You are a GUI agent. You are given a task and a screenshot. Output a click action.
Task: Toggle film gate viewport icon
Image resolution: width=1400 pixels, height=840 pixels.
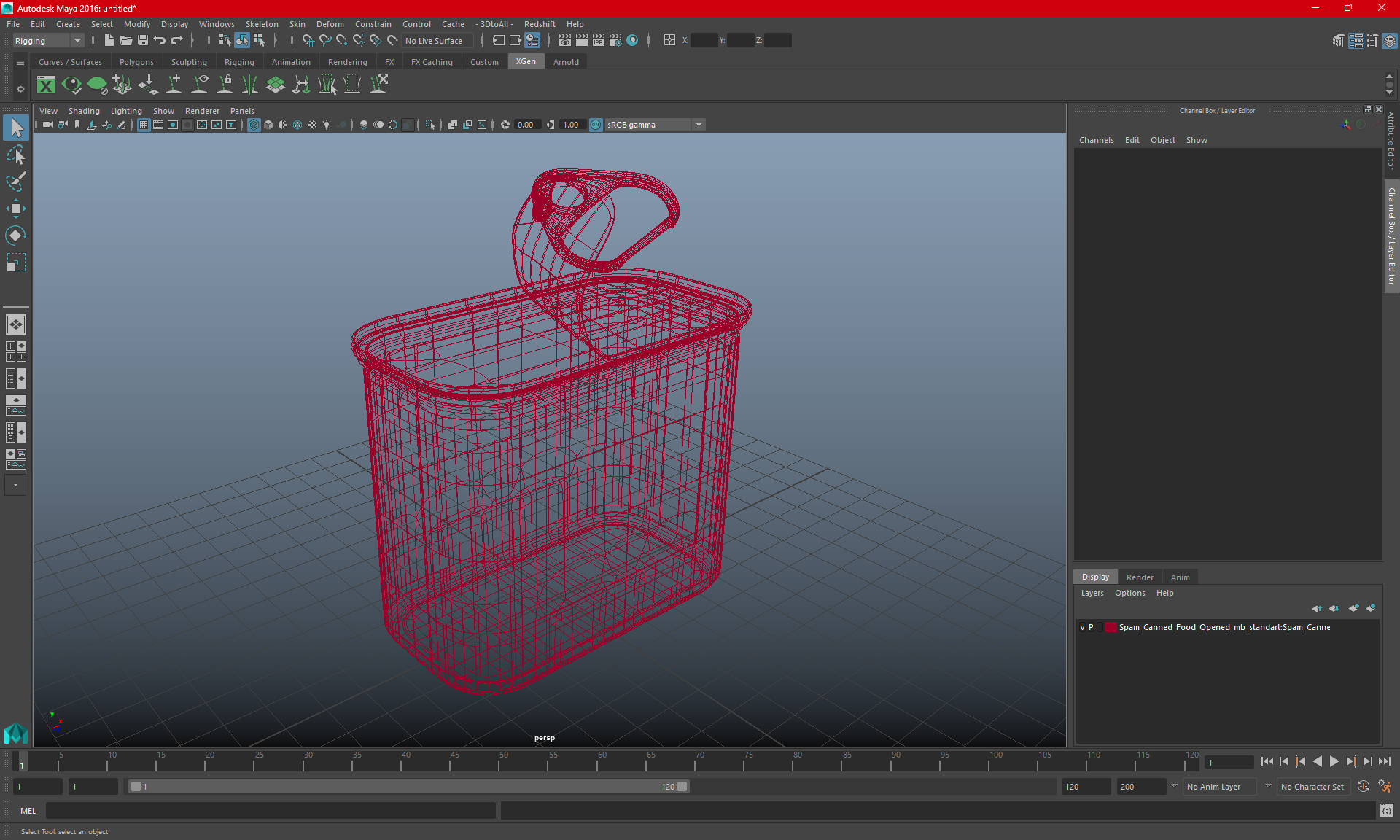(x=158, y=125)
